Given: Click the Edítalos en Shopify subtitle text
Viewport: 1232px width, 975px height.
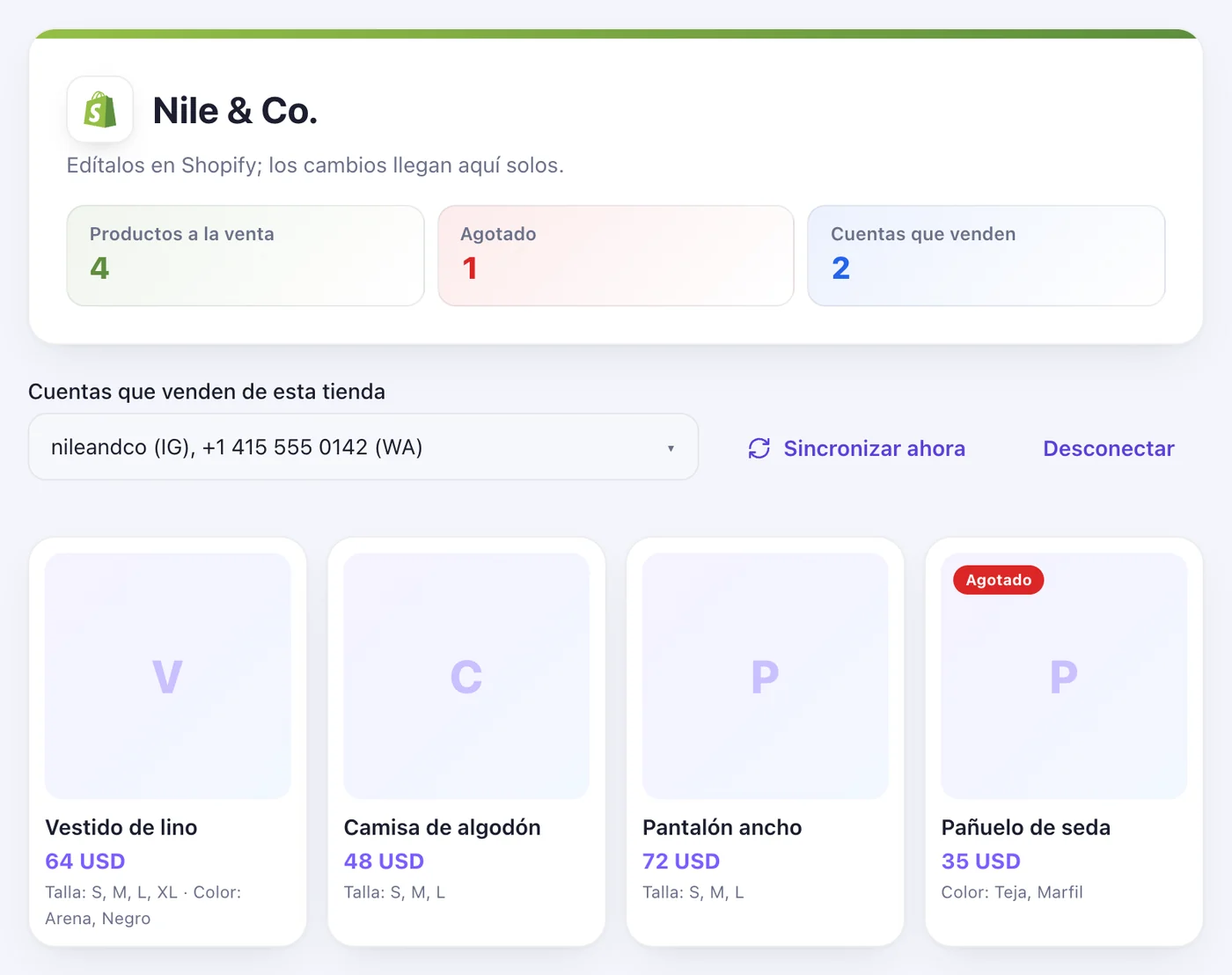Looking at the screenshot, I should pyautogui.click(x=315, y=165).
